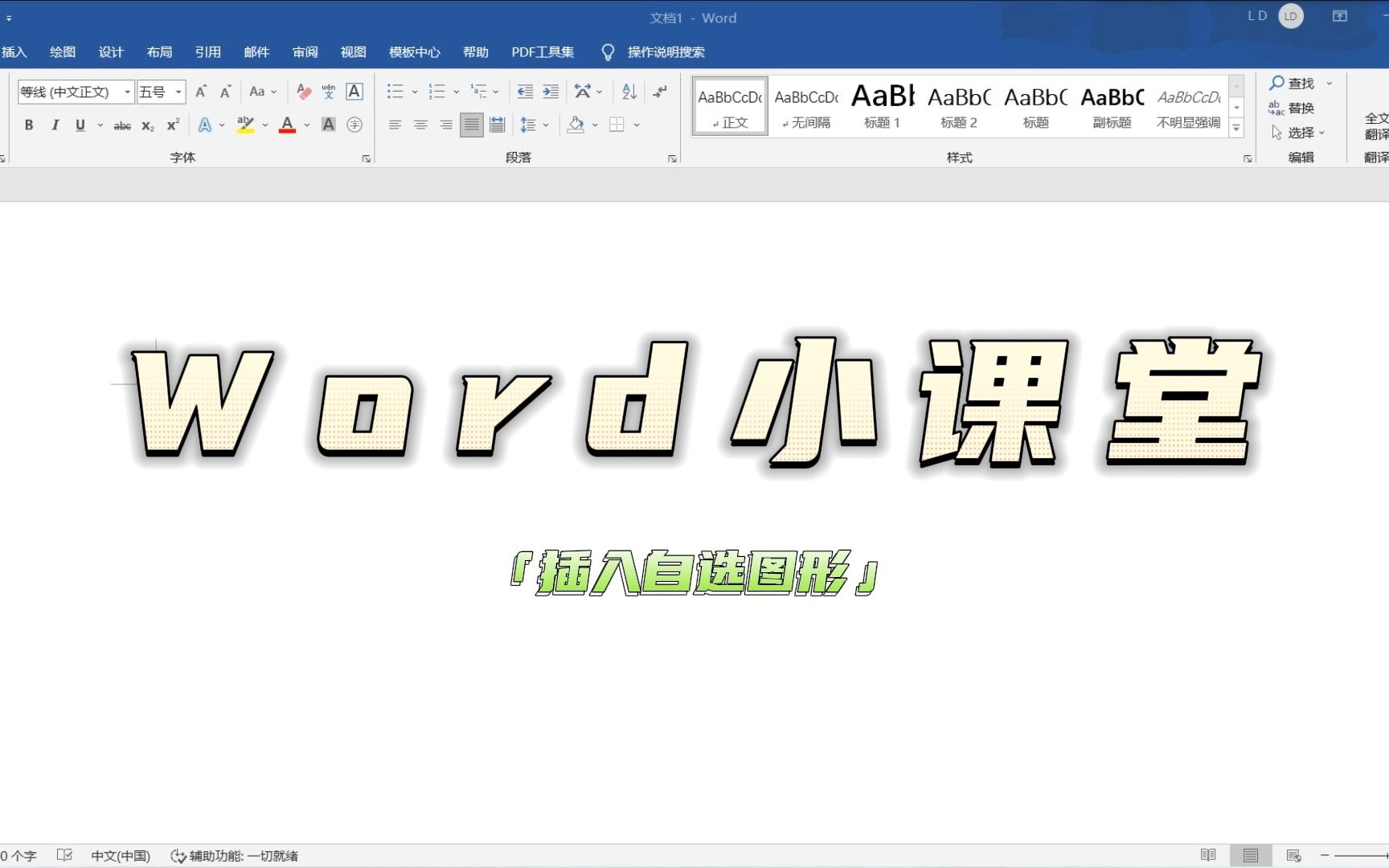Click the Borders icon

(x=617, y=125)
